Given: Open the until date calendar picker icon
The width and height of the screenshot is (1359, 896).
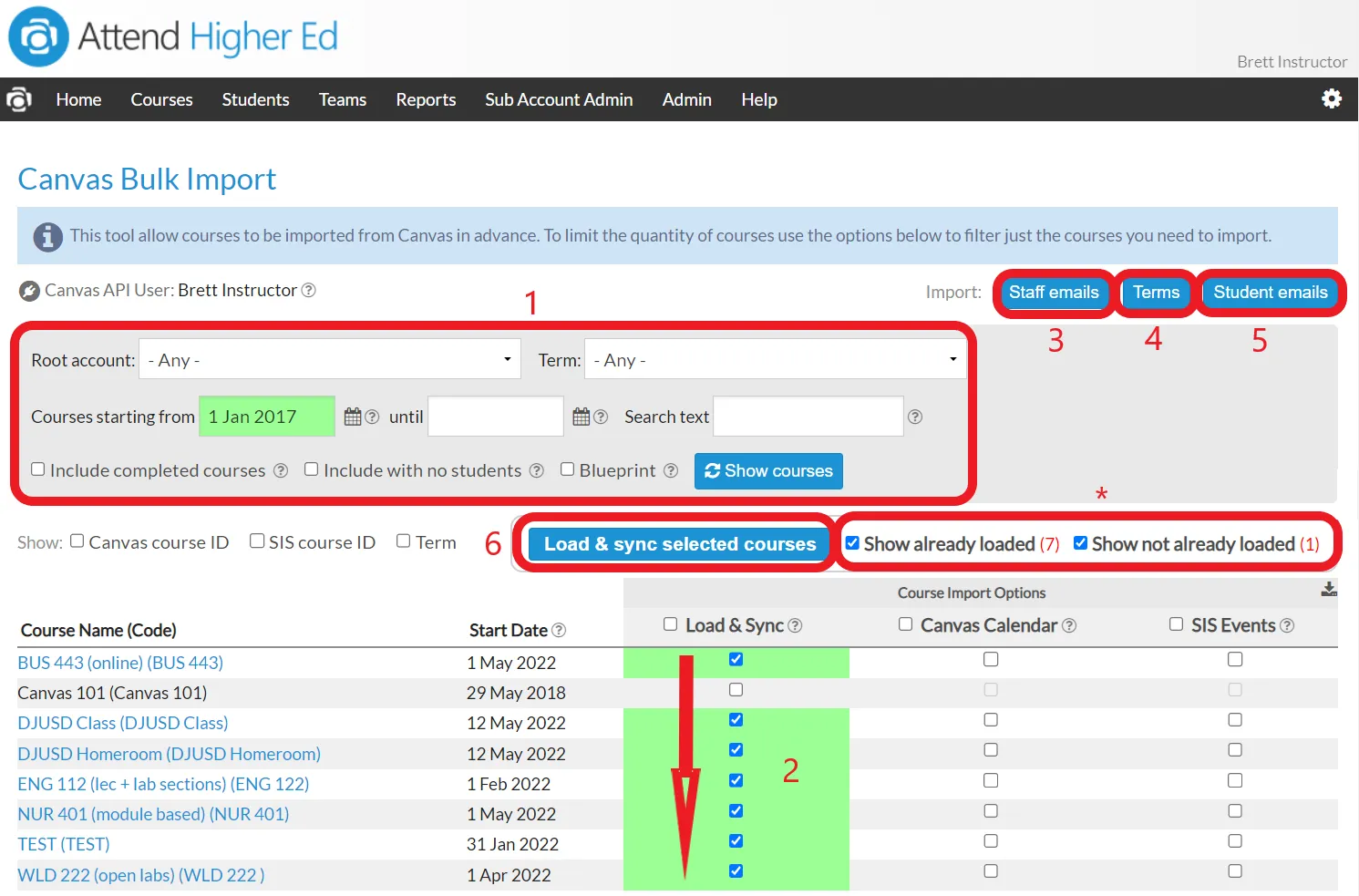Looking at the screenshot, I should click(x=582, y=417).
